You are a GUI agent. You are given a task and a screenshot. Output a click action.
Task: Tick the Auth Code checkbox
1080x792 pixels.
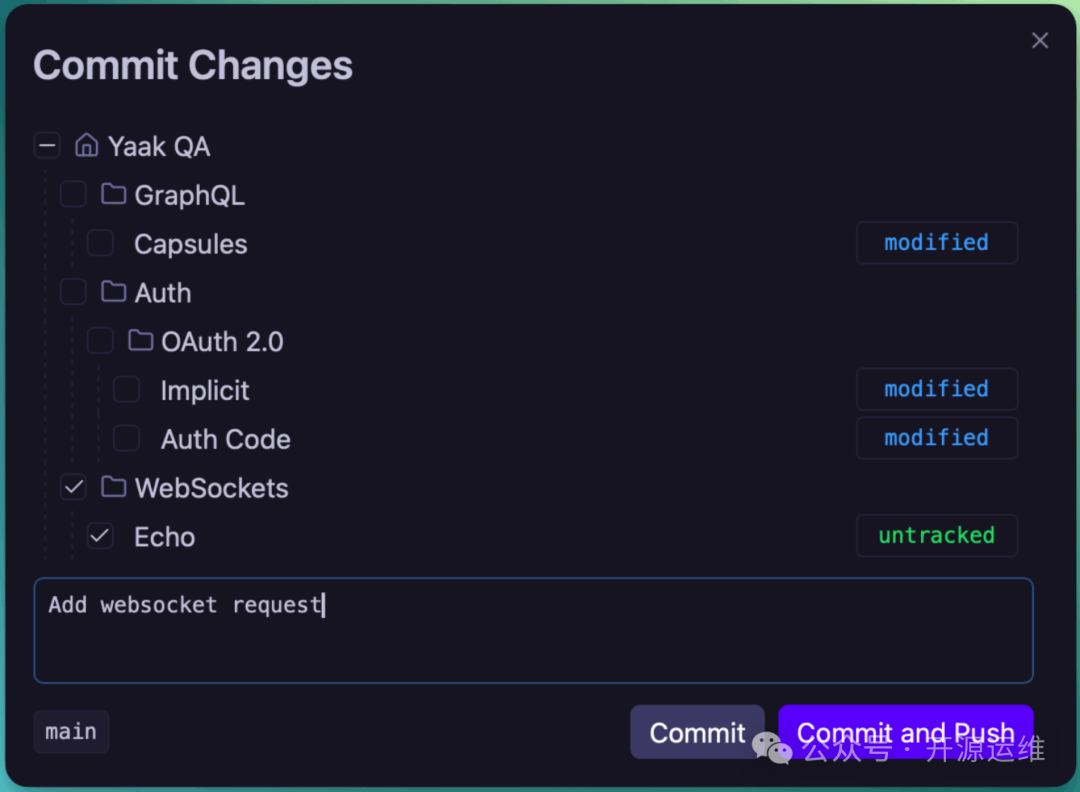126,438
